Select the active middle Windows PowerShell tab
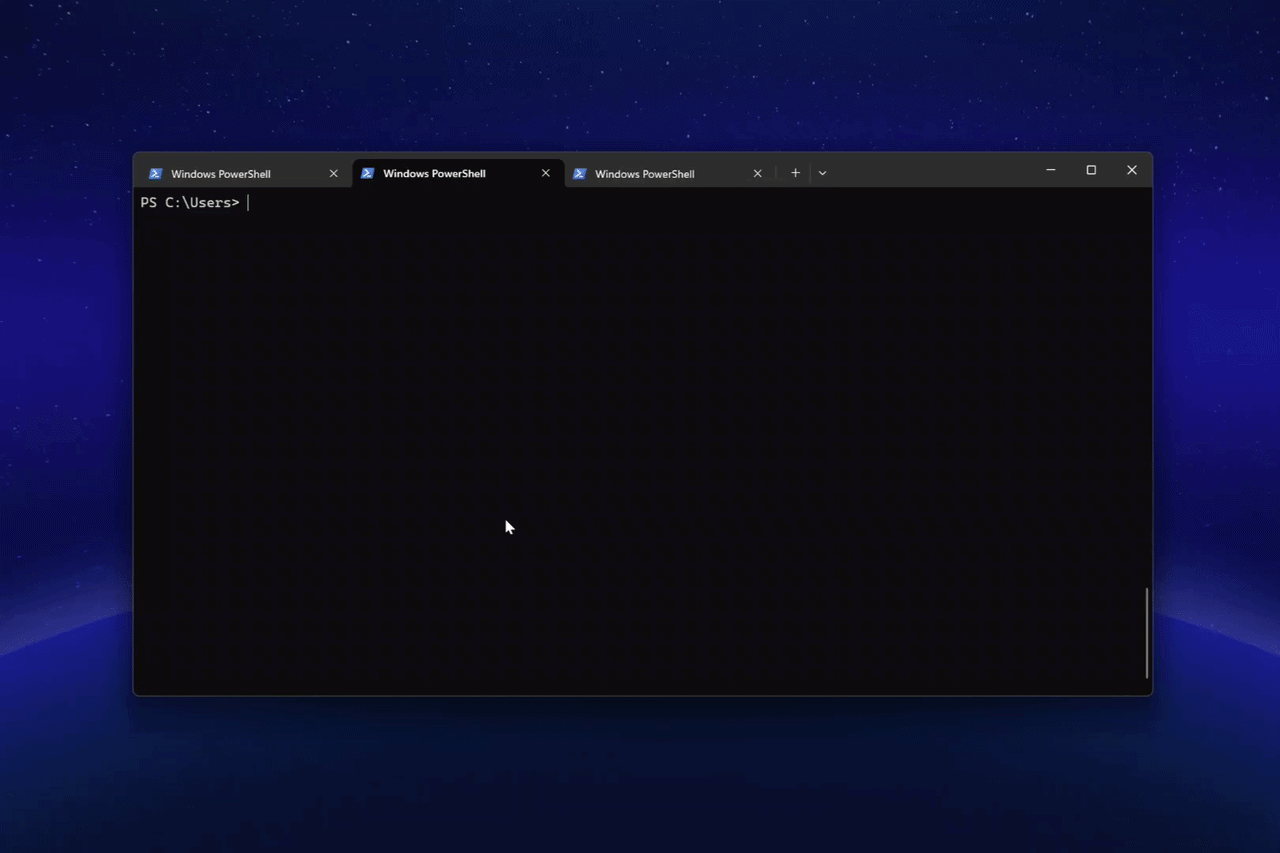This screenshot has height=853, width=1280. (457, 173)
